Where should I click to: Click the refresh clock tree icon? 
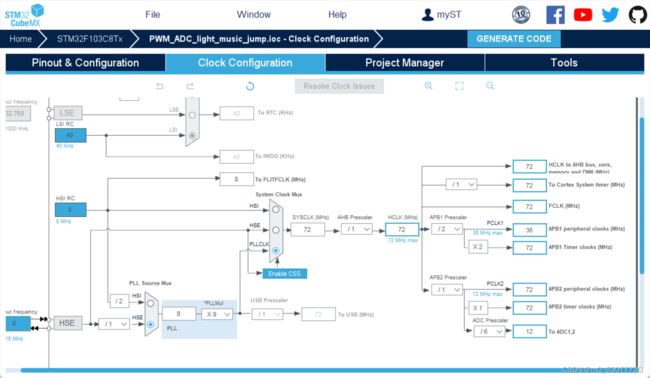point(250,86)
